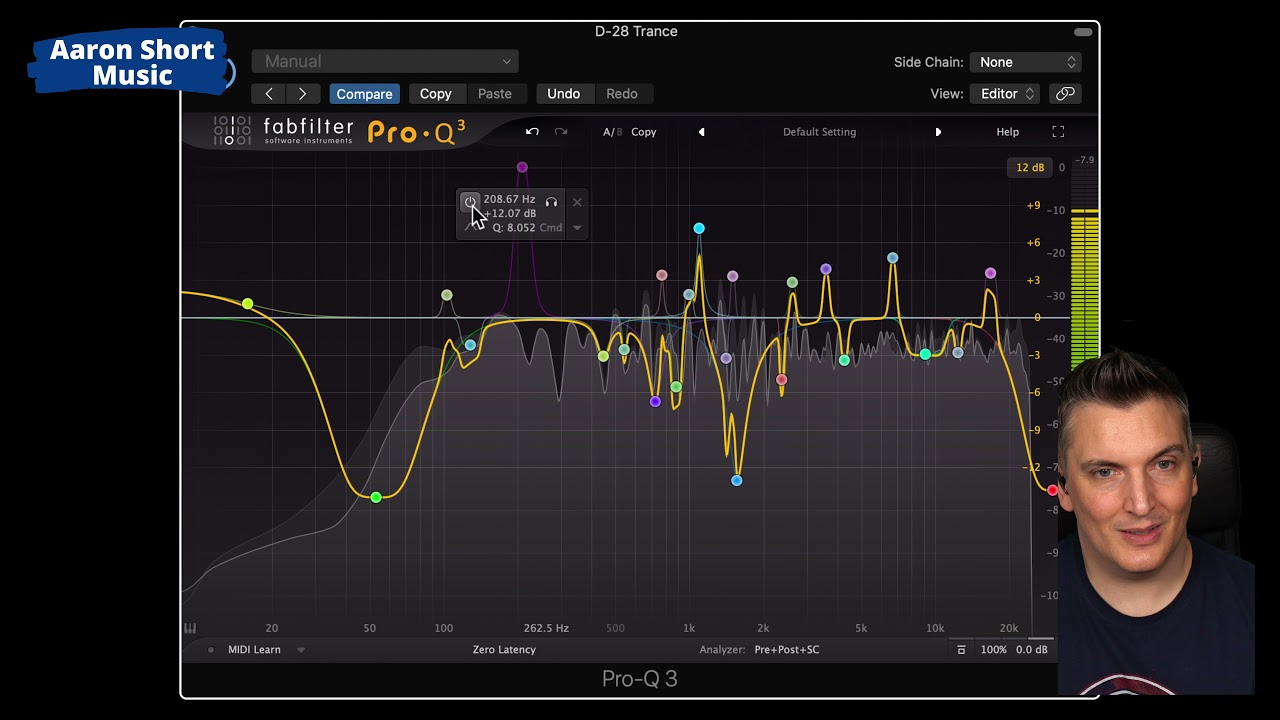The height and width of the screenshot is (720, 1280).
Task: Enter full screen mode via the corner icon
Action: pyautogui.click(x=1058, y=132)
